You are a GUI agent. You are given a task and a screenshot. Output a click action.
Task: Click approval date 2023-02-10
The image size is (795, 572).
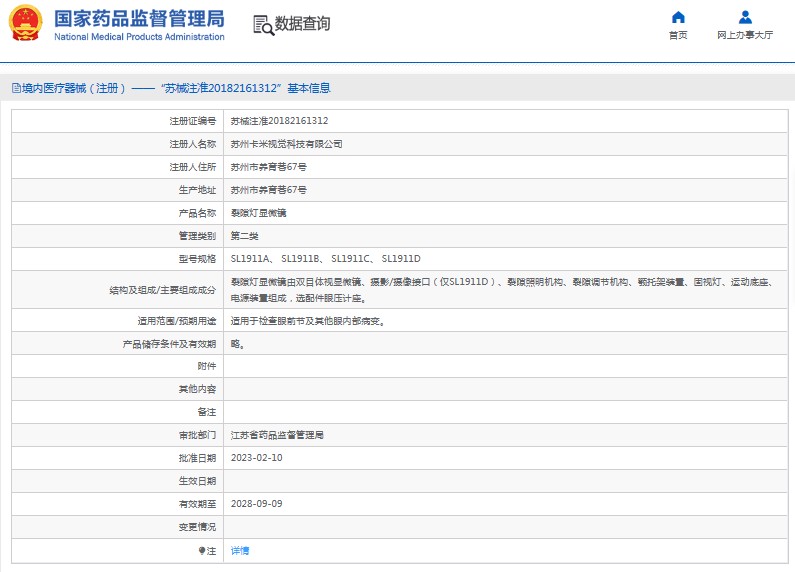(x=257, y=458)
